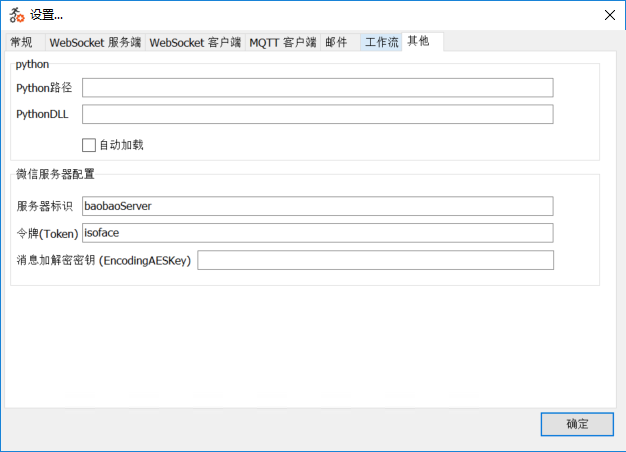Focus the PythonDLL input box
The image size is (626, 452).
317,114
